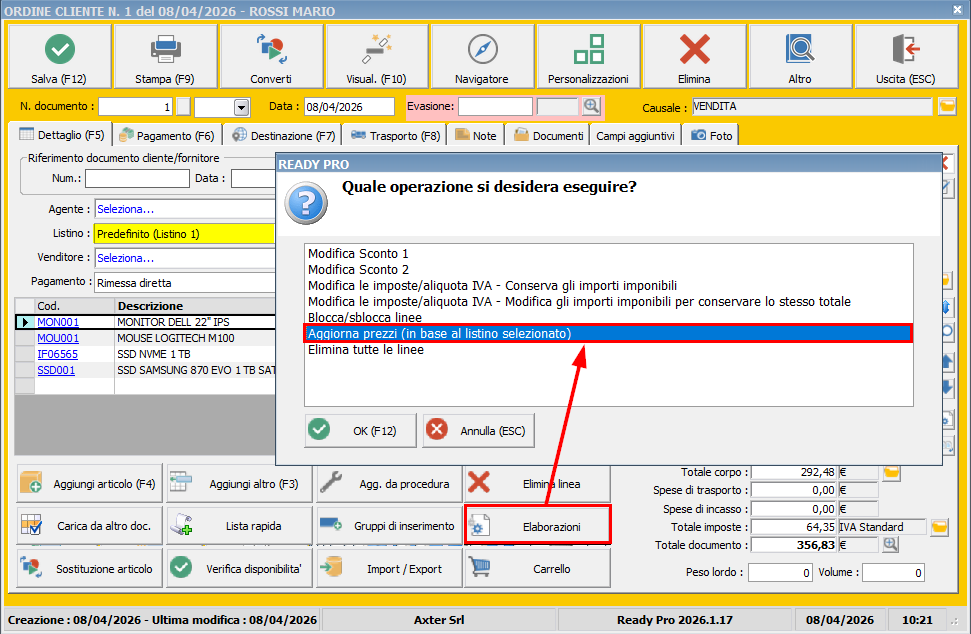This screenshot has height=634, width=971.
Task: Open the Campi aggiuntivi tab
Action: click(x=635, y=136)
